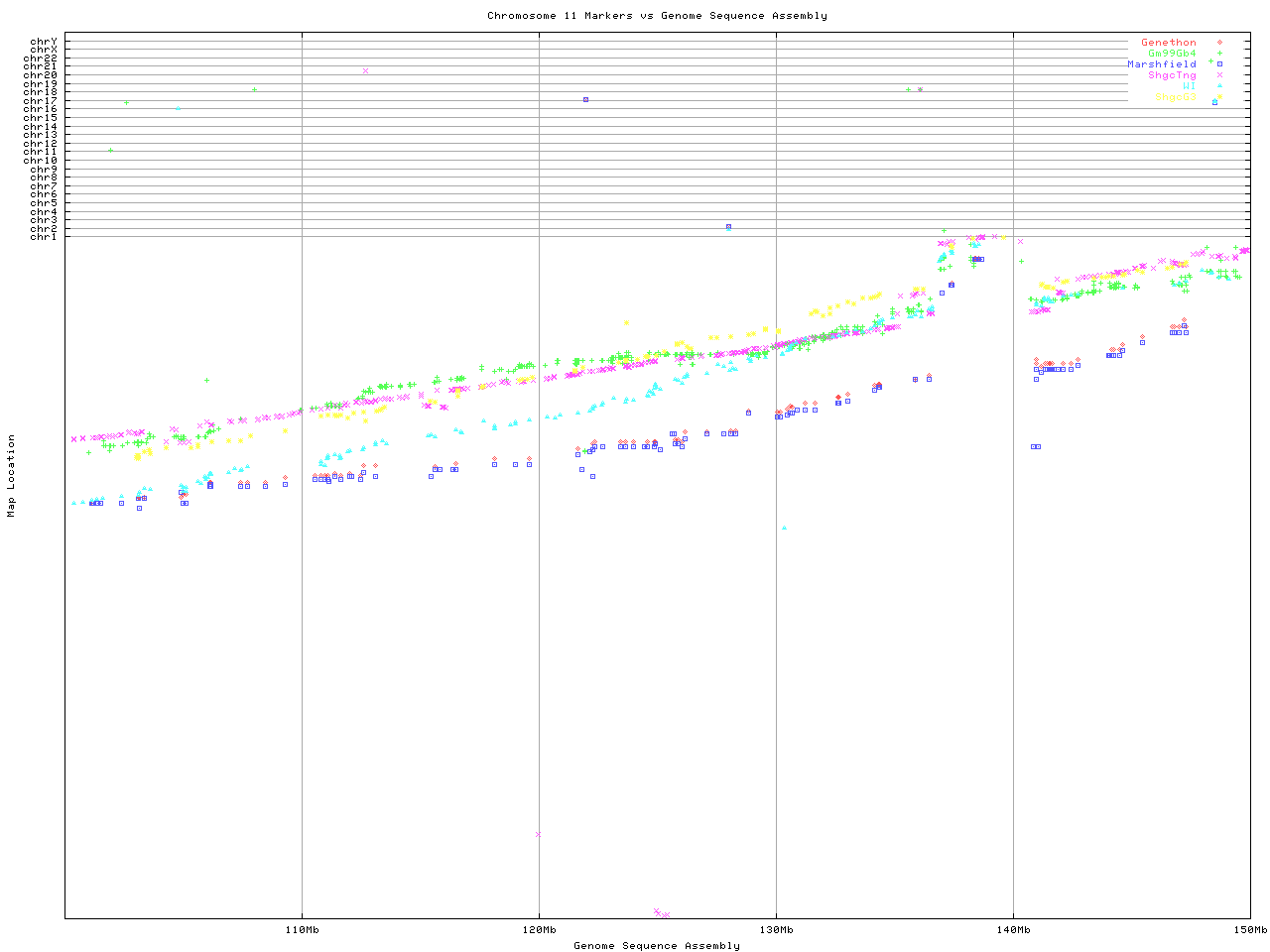Click the 'Map Location' vertical axis title
The width and height of the screenshot is (1270, 952).
click(x=12, y=476)
